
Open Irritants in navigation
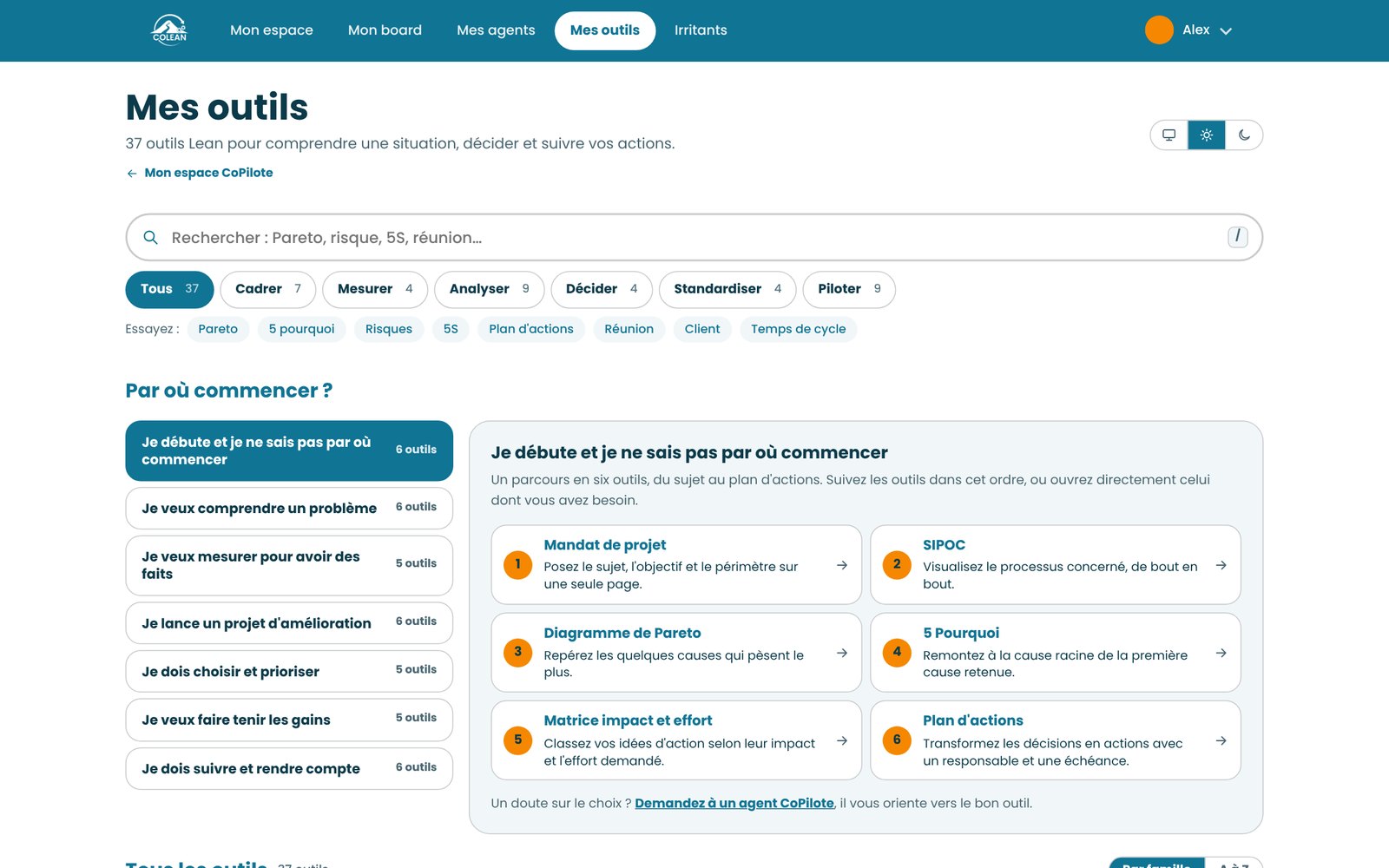pos(701,30)
